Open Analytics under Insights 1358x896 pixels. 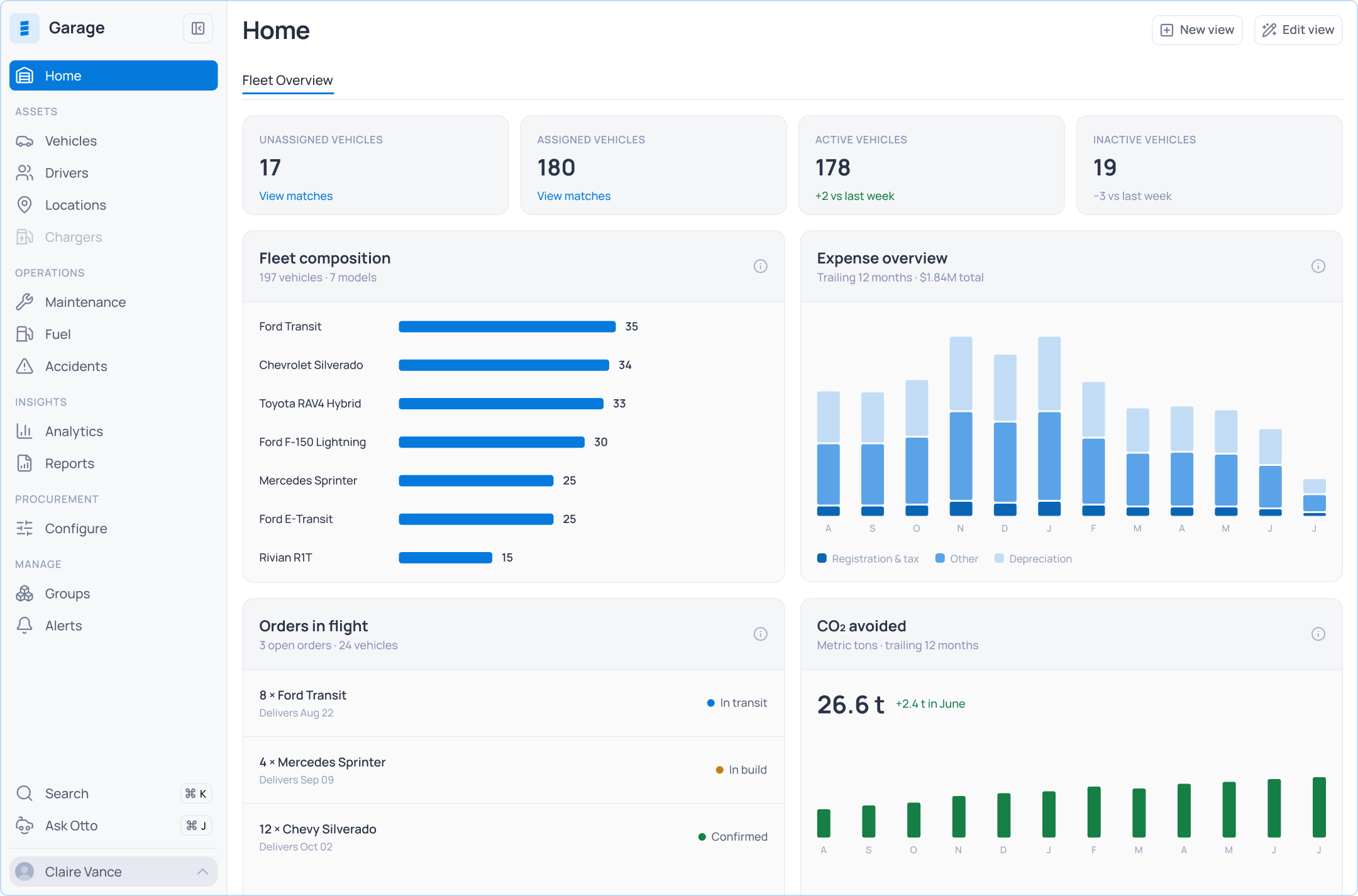point(114,431)
